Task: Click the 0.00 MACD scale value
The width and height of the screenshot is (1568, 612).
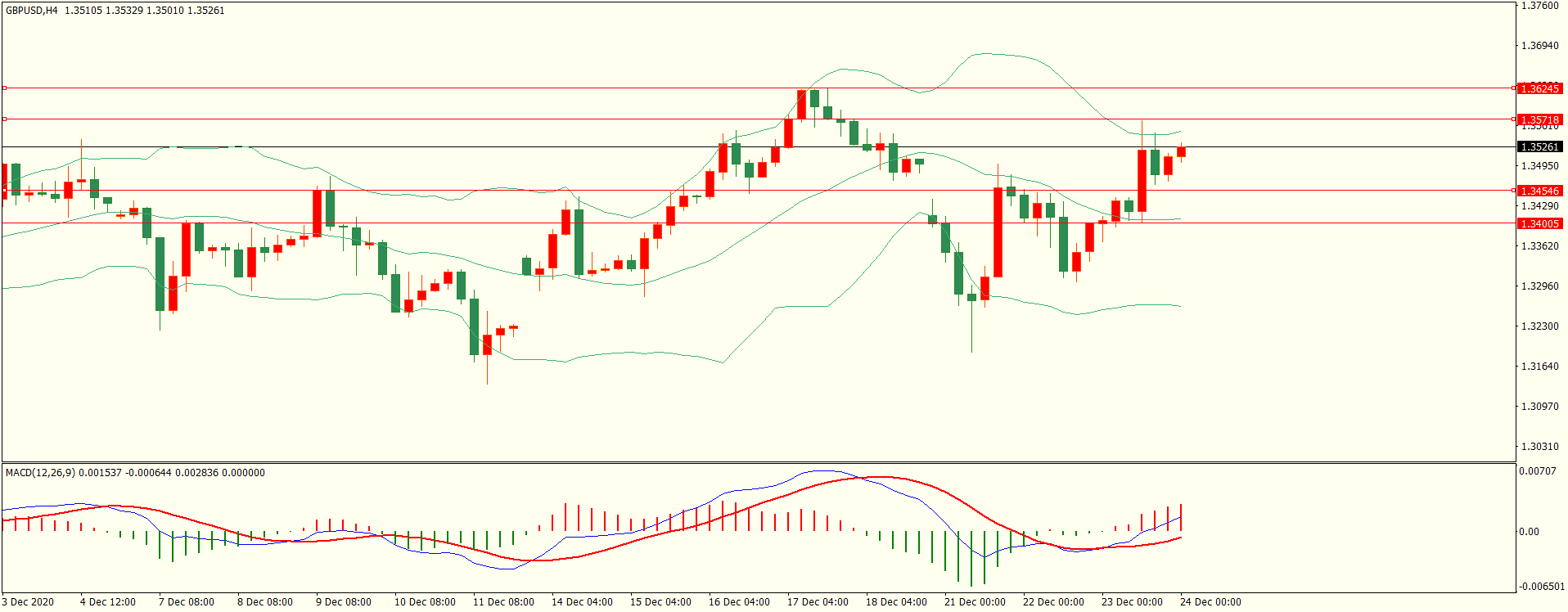Action: (x=1529, y=532)
